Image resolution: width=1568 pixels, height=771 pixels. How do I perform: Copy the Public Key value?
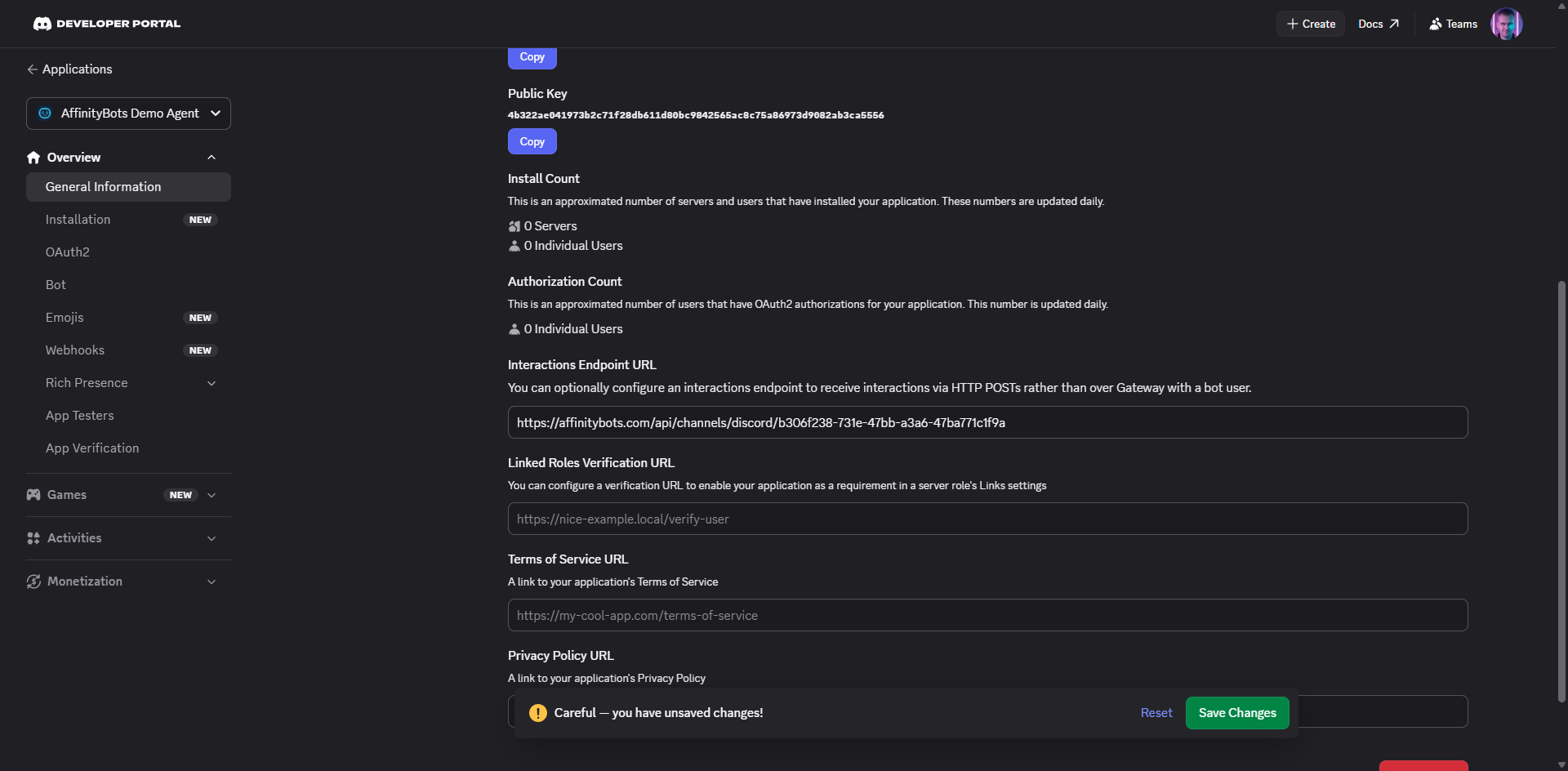[x=532, y=140]
